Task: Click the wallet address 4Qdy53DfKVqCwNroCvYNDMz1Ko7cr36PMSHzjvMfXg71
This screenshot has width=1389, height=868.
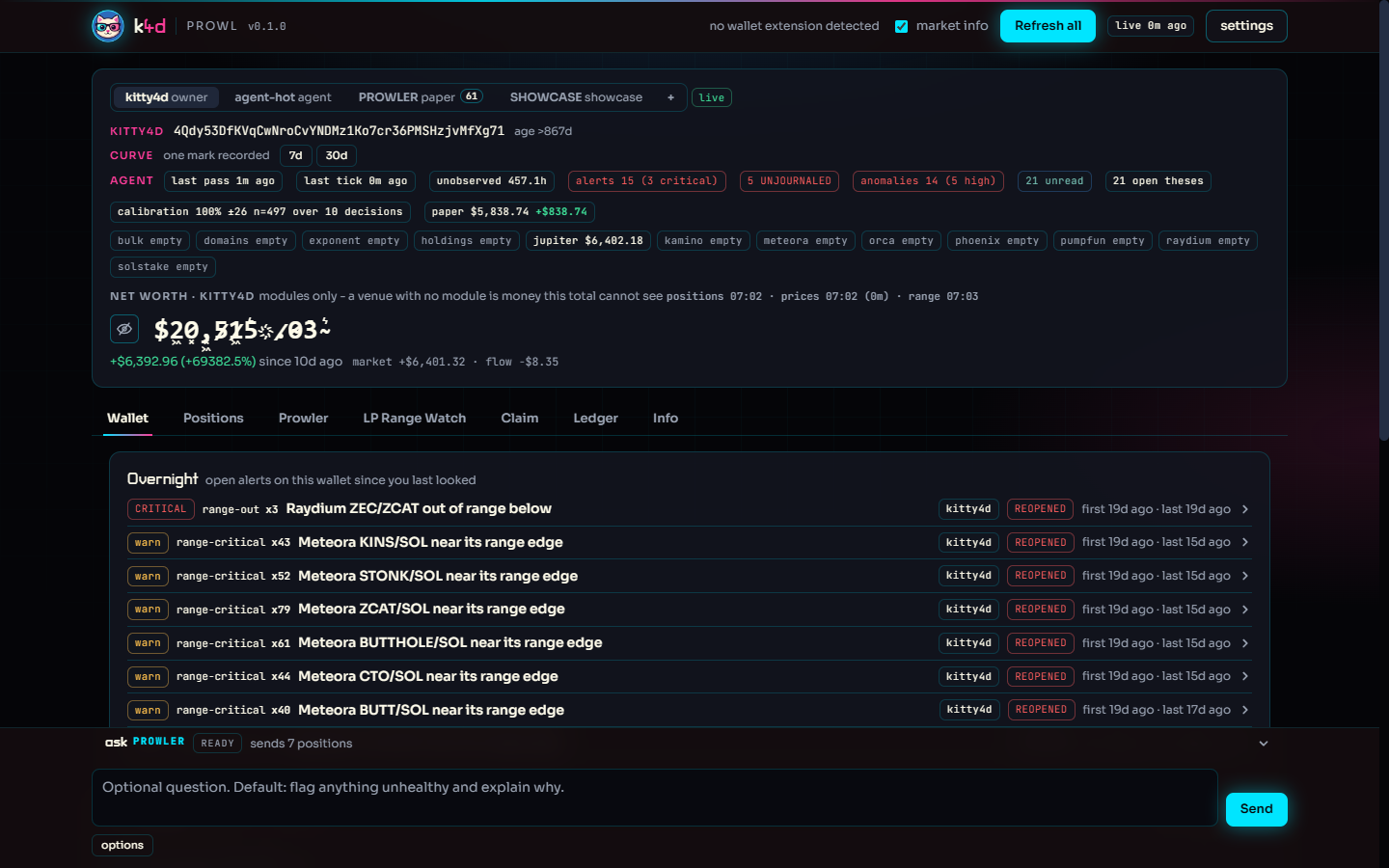Action: click(339, 131)
